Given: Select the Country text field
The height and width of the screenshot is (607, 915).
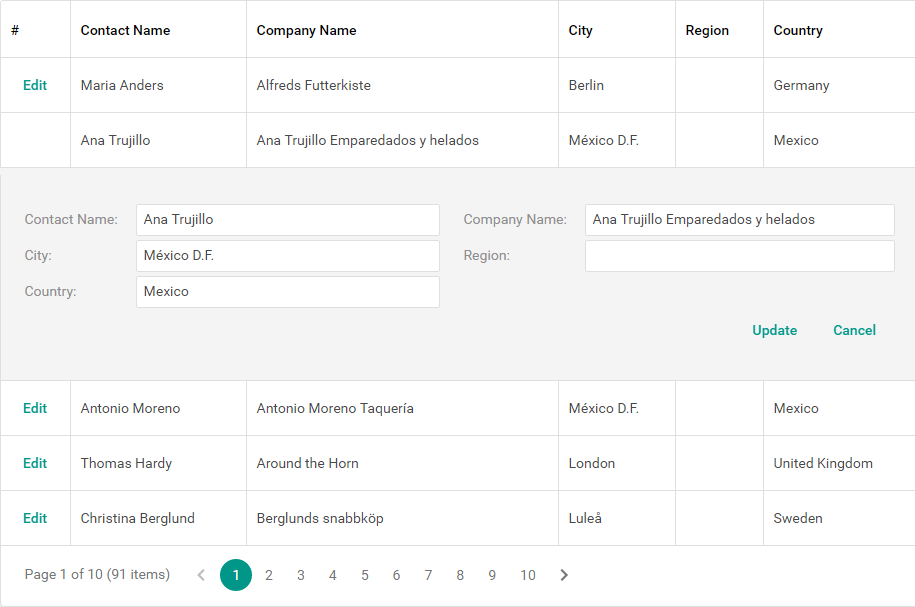Looking at the screenshot, I should (x=287, y=292).
